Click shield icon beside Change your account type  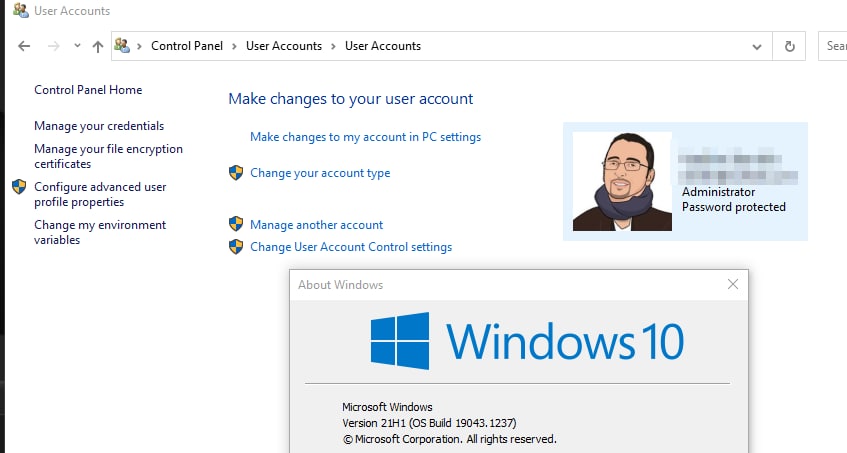click(x=236, y=173)
